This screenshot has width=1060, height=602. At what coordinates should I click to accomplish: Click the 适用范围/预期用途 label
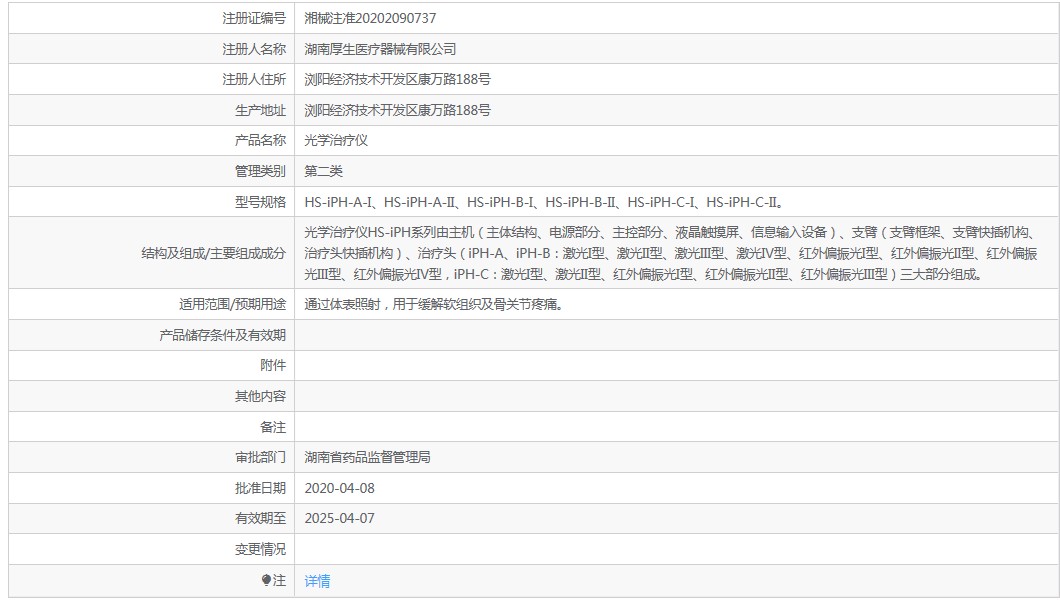[233, 304]
